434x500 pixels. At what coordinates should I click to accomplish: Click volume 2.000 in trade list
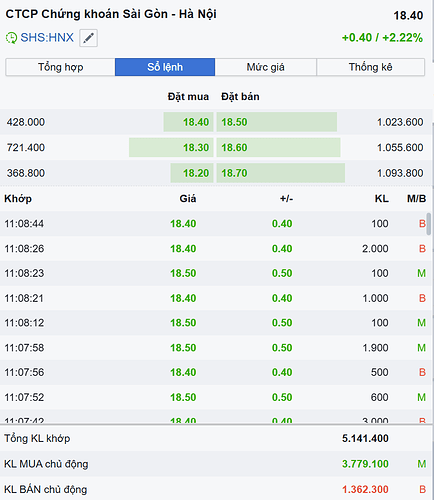point(375,249)
